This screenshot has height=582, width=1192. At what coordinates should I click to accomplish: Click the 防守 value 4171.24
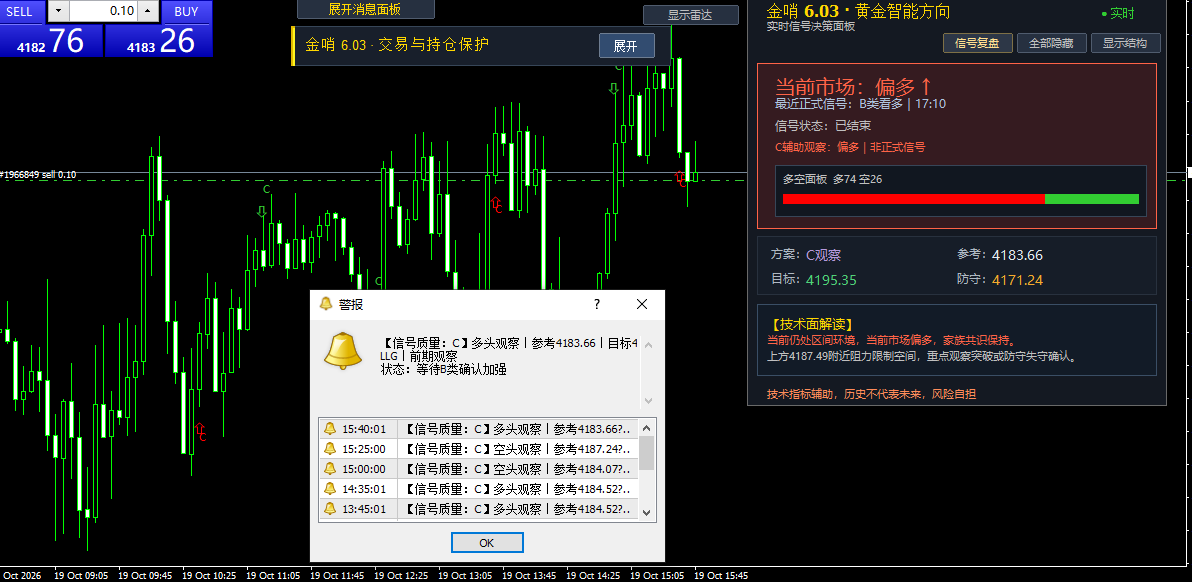(x=1017, y=280)
